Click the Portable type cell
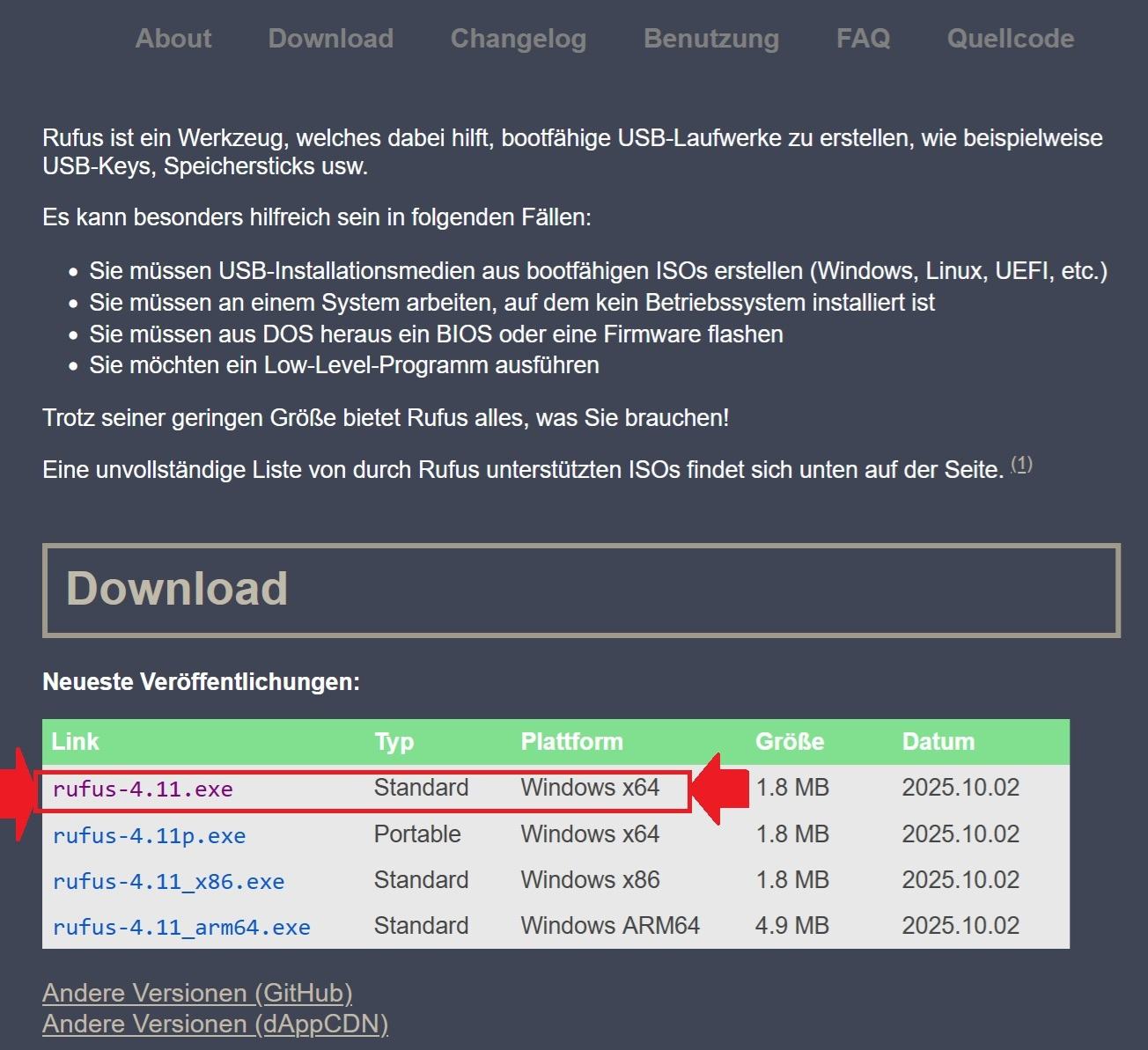 (x=417, y=834)
